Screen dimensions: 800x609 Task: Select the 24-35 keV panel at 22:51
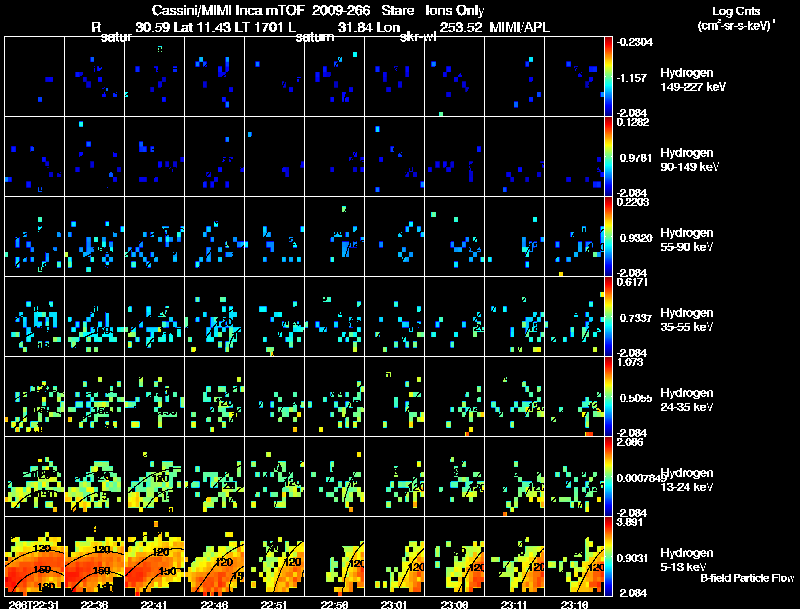[274, 396]
